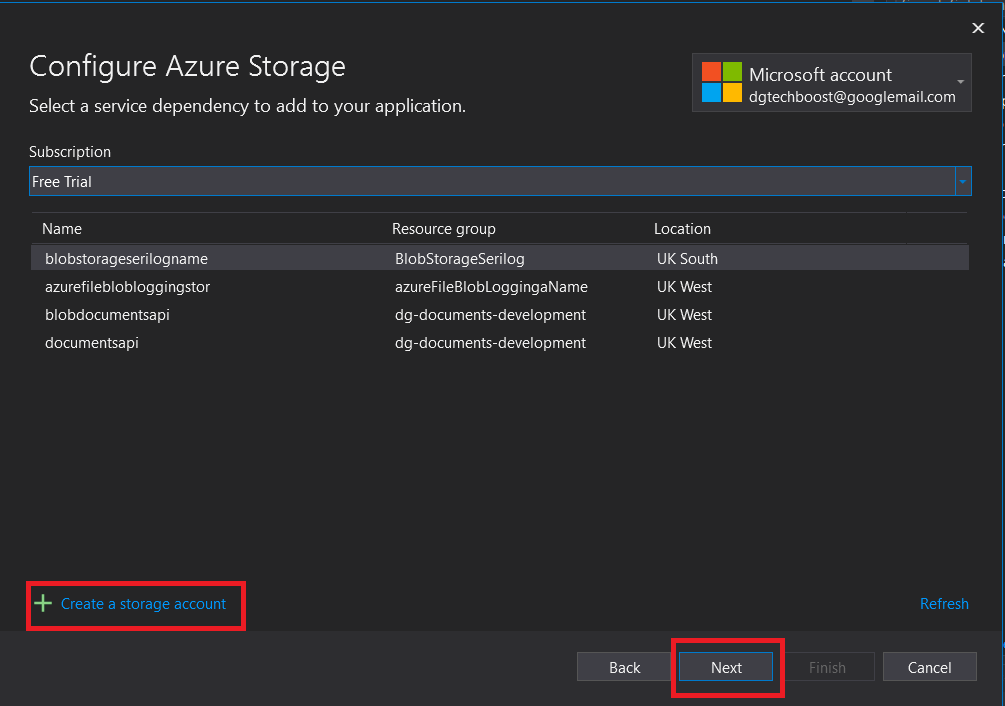Expand the Microsoft account switcher arrow
The height and width of the screenshot is (706, 1005).
click(960, 82)
